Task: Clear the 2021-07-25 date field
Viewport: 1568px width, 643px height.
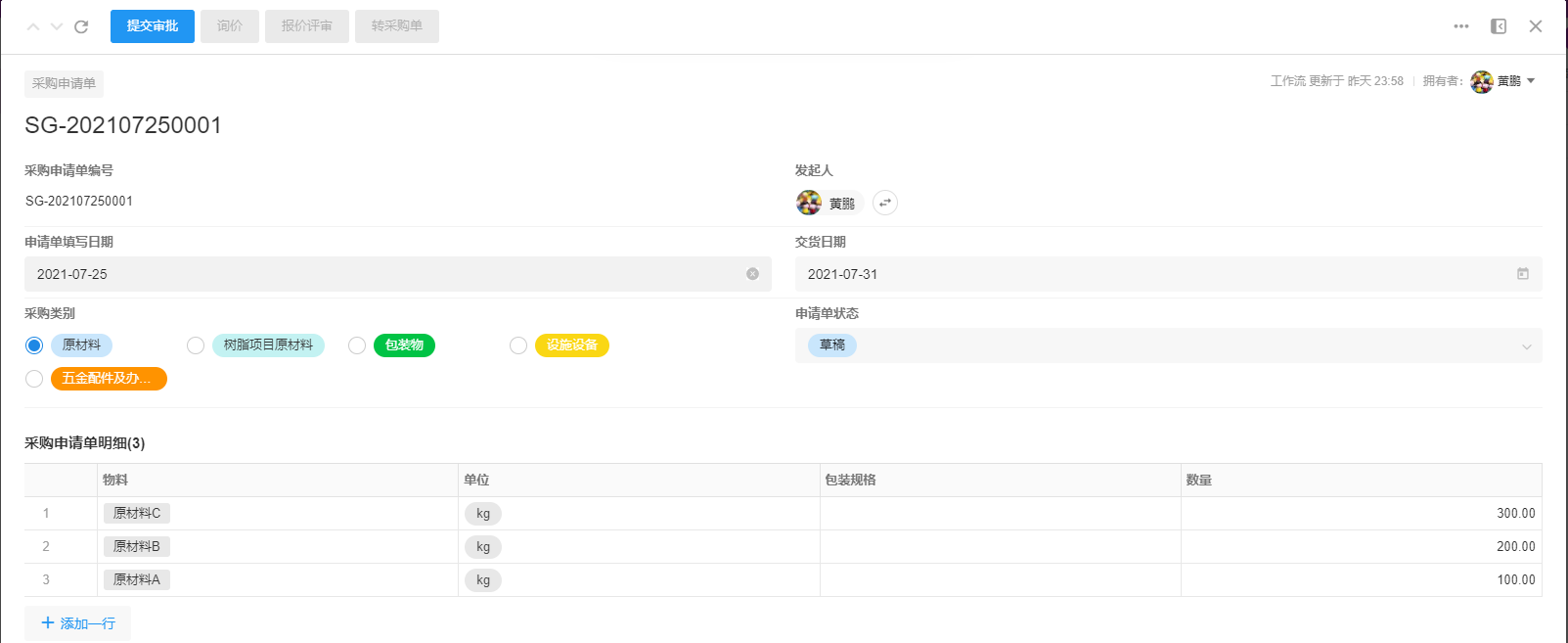Action: tap(752, 274)
